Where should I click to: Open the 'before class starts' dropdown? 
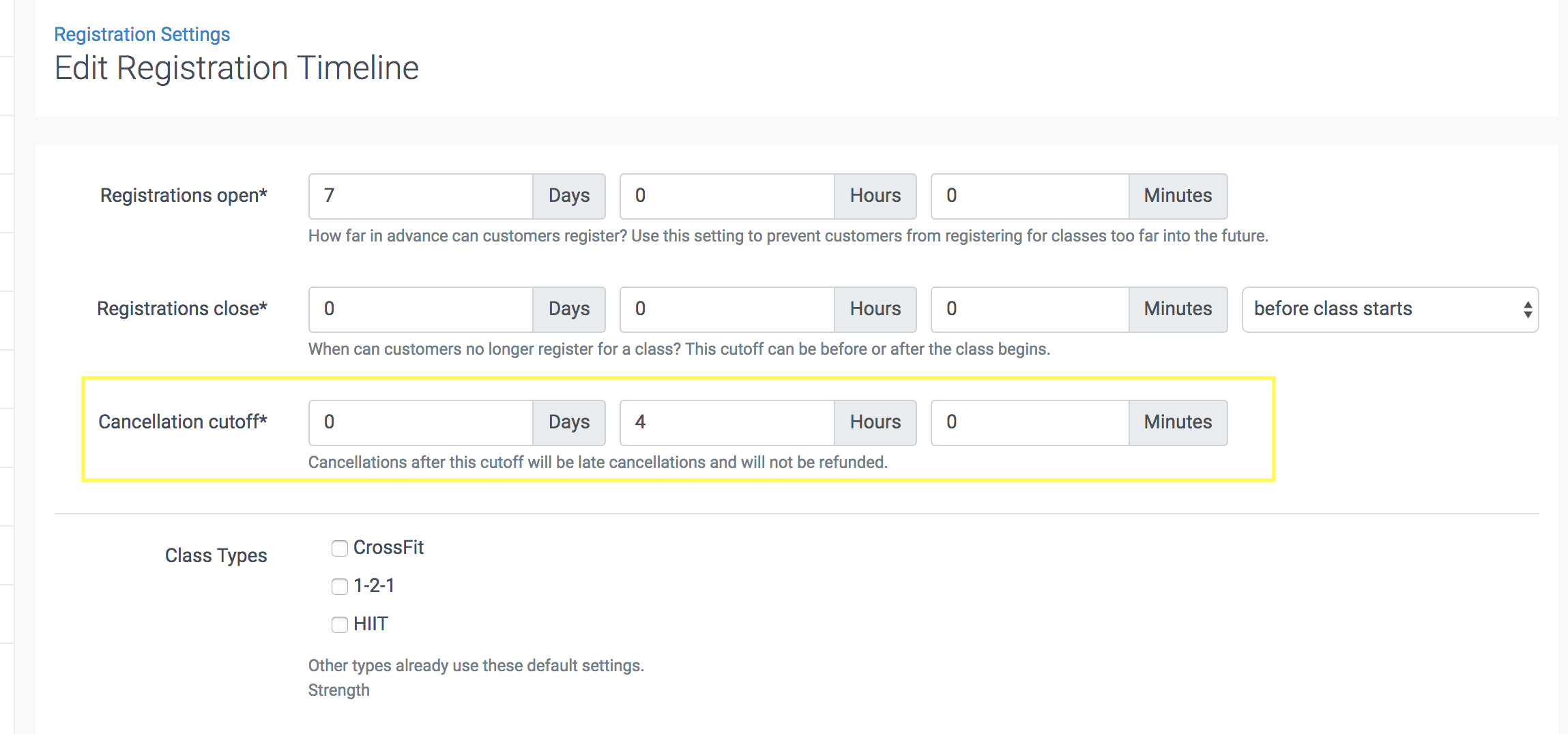click(x=1390, y=309)
